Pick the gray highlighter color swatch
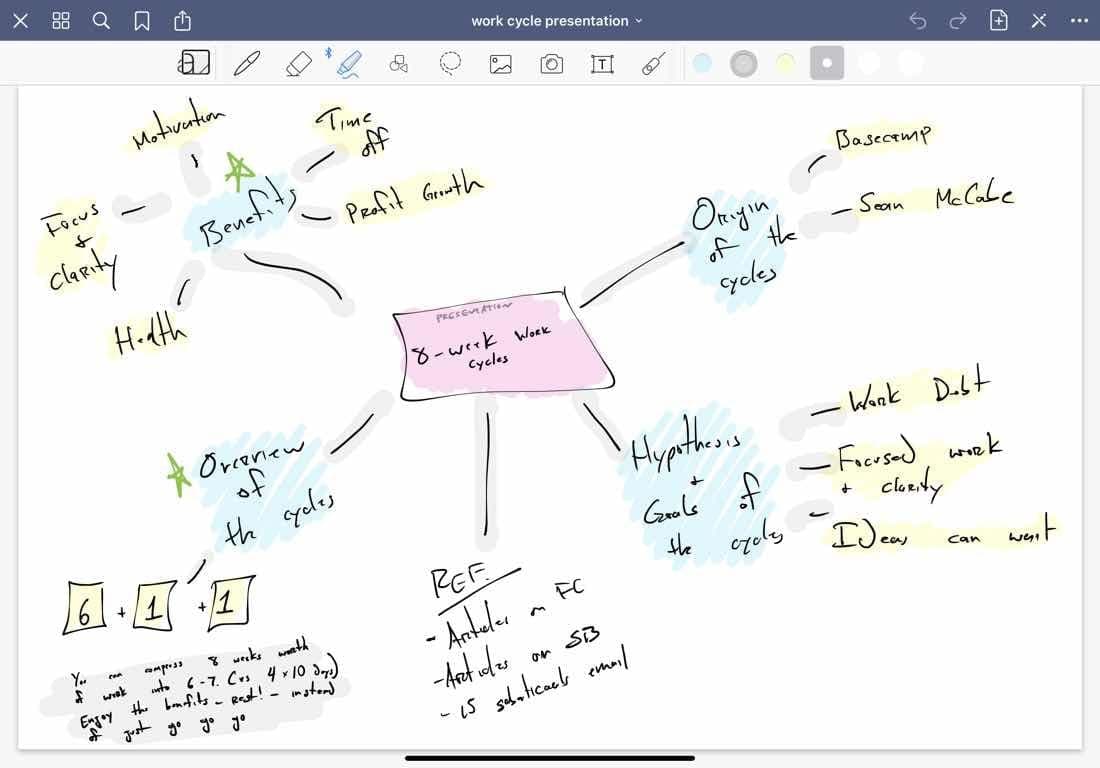 click(743, 64)
